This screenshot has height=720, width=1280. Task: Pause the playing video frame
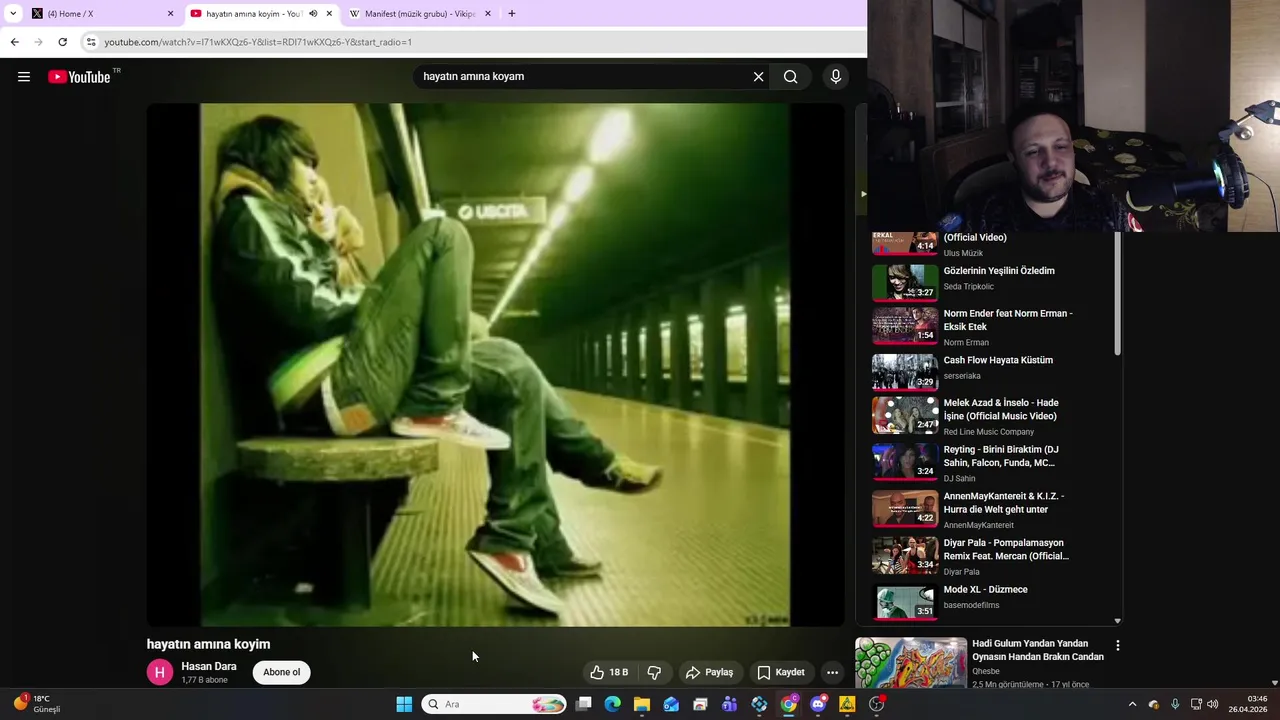point(495,365)
